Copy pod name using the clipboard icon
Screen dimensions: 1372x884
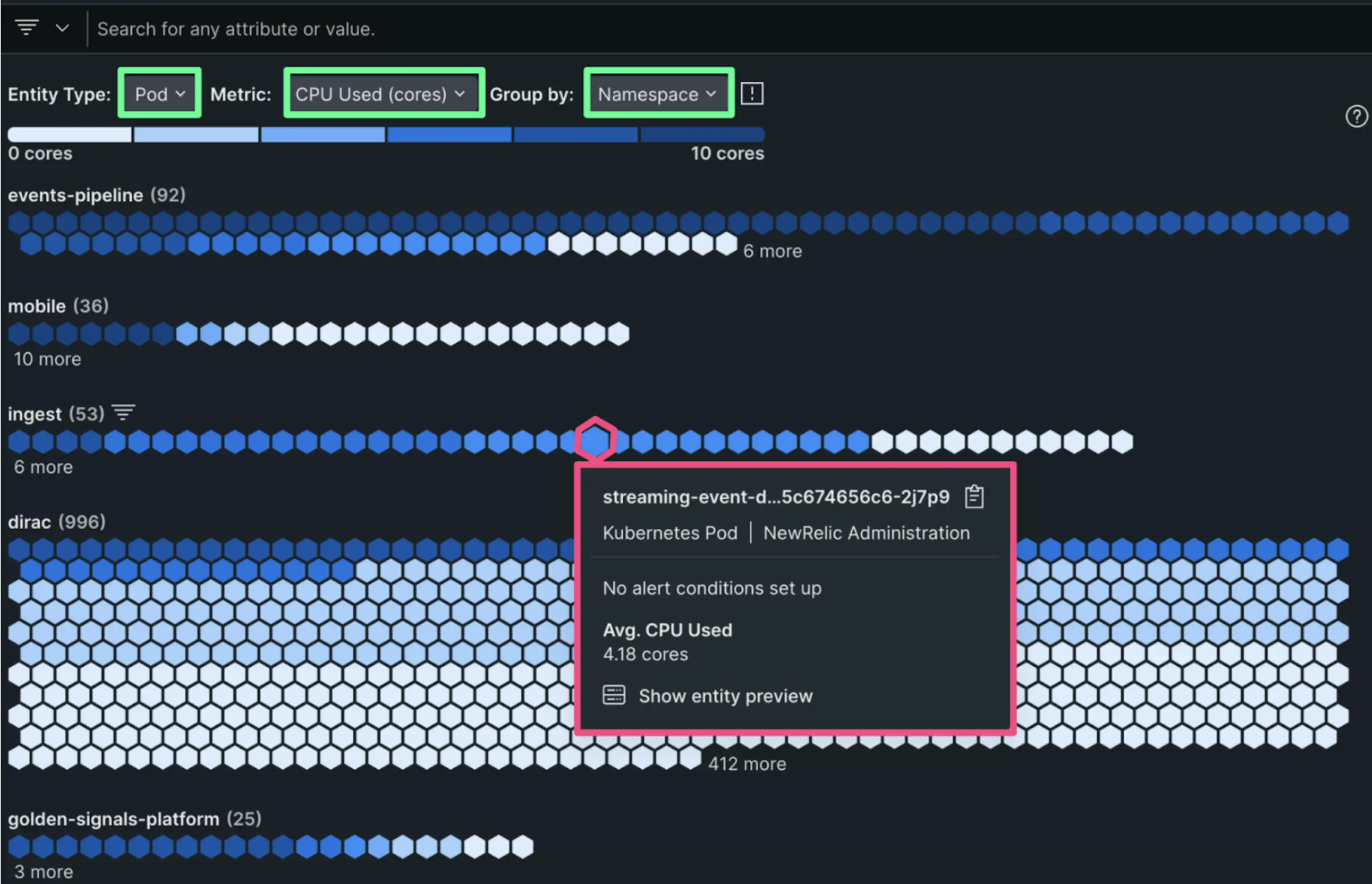tap(974, 496)
